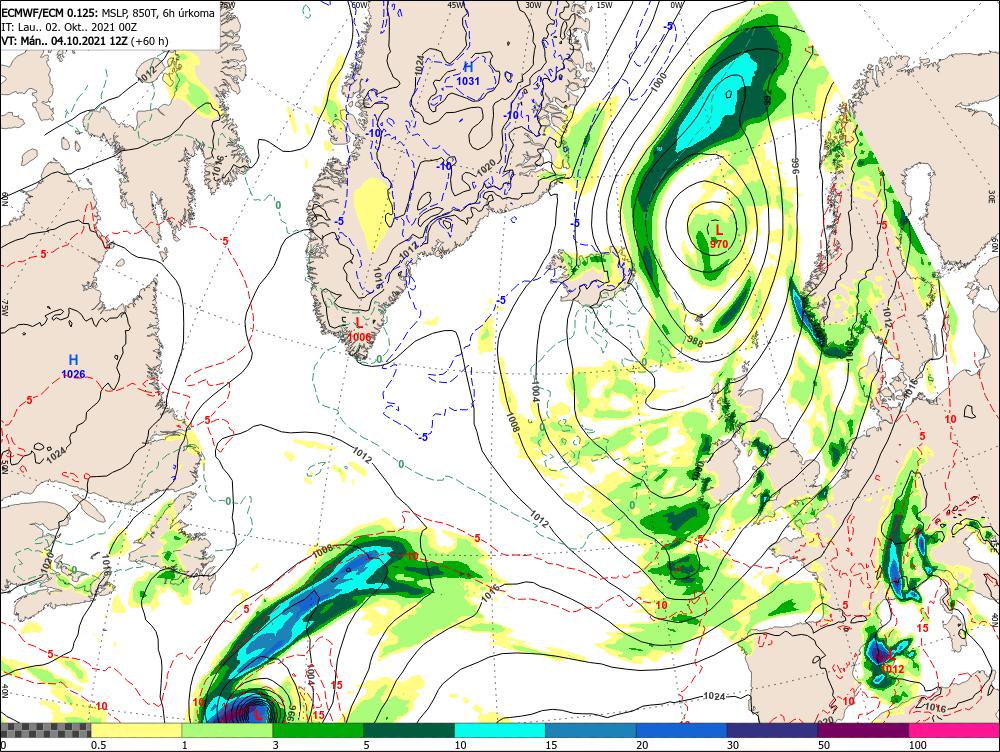
Task: Click the checkered grey 0–0.5 legend swatch
Action: coord(46,730)
